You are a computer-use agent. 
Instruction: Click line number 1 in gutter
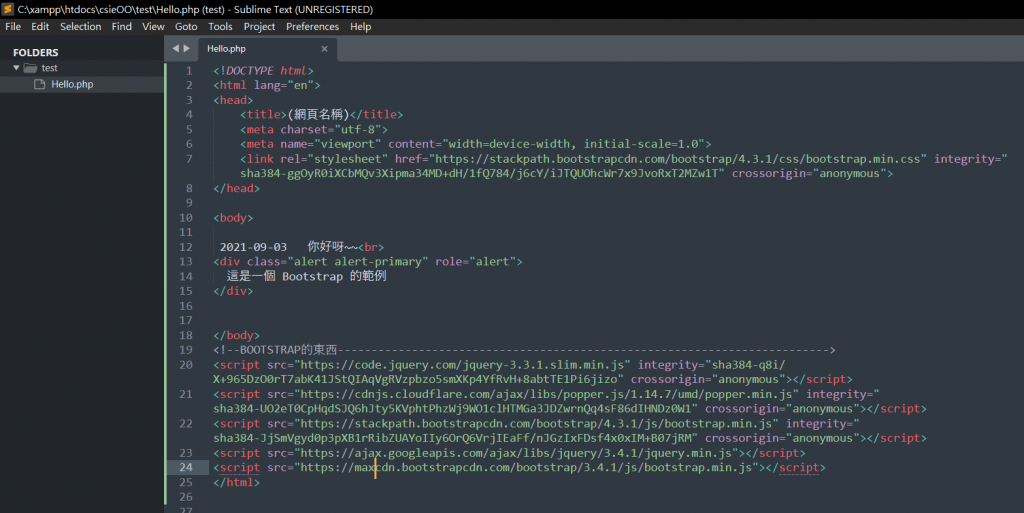189,70
